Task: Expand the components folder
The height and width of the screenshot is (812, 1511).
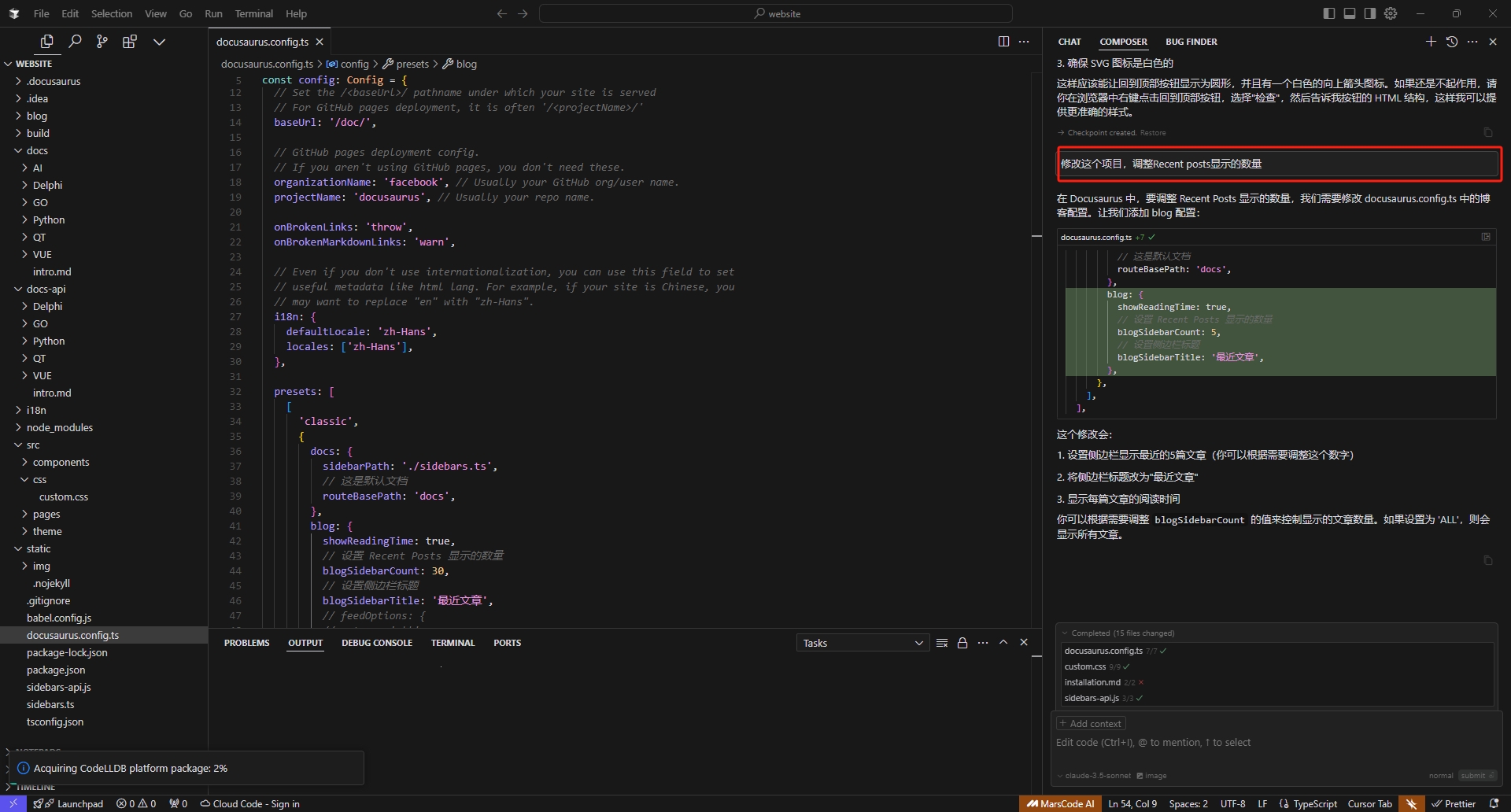Action: [104, 462]
